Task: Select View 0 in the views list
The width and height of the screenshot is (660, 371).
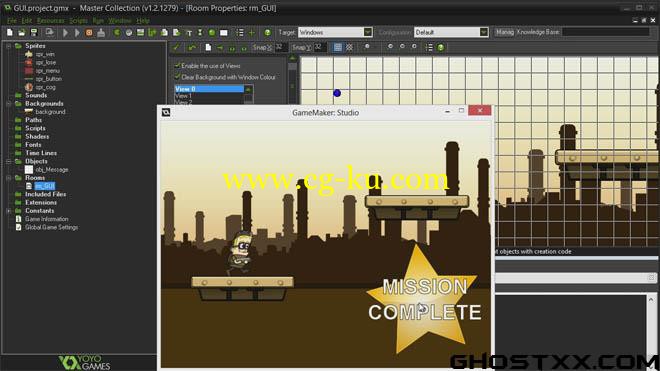Action: (x=209, y=89)
